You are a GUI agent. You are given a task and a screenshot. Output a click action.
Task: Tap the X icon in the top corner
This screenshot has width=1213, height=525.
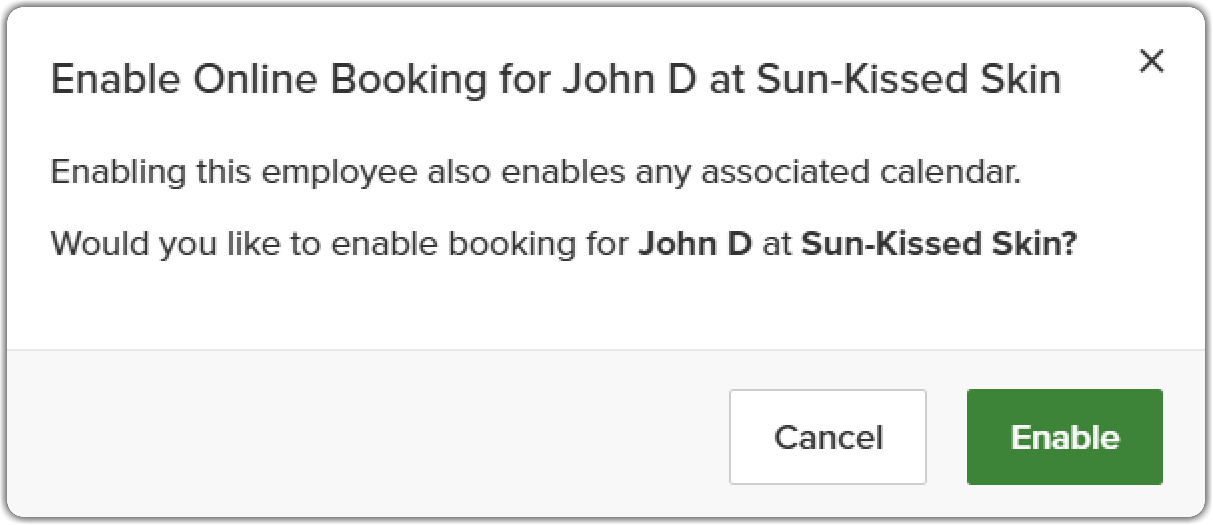tap(1152, 61)
